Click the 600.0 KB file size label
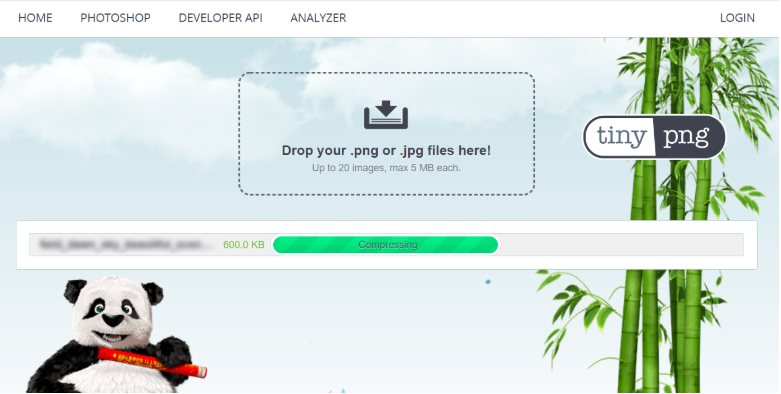The image size is (781, 394). pos(244,245)
